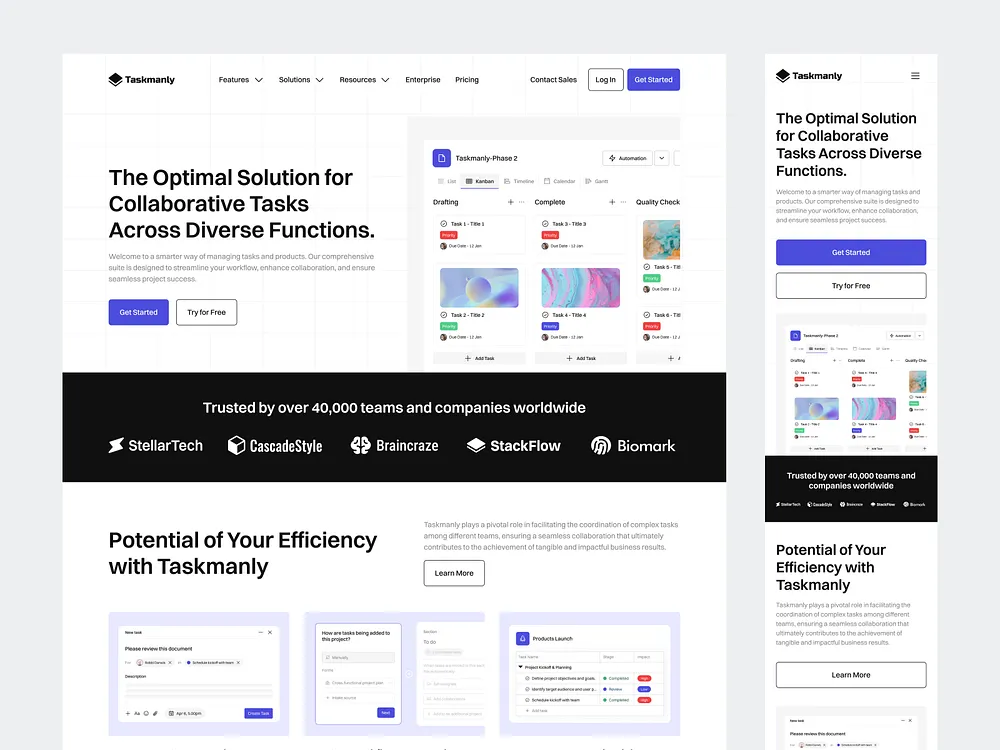
Task: Expand the Features dropdown
Action: tap(240, 79)
